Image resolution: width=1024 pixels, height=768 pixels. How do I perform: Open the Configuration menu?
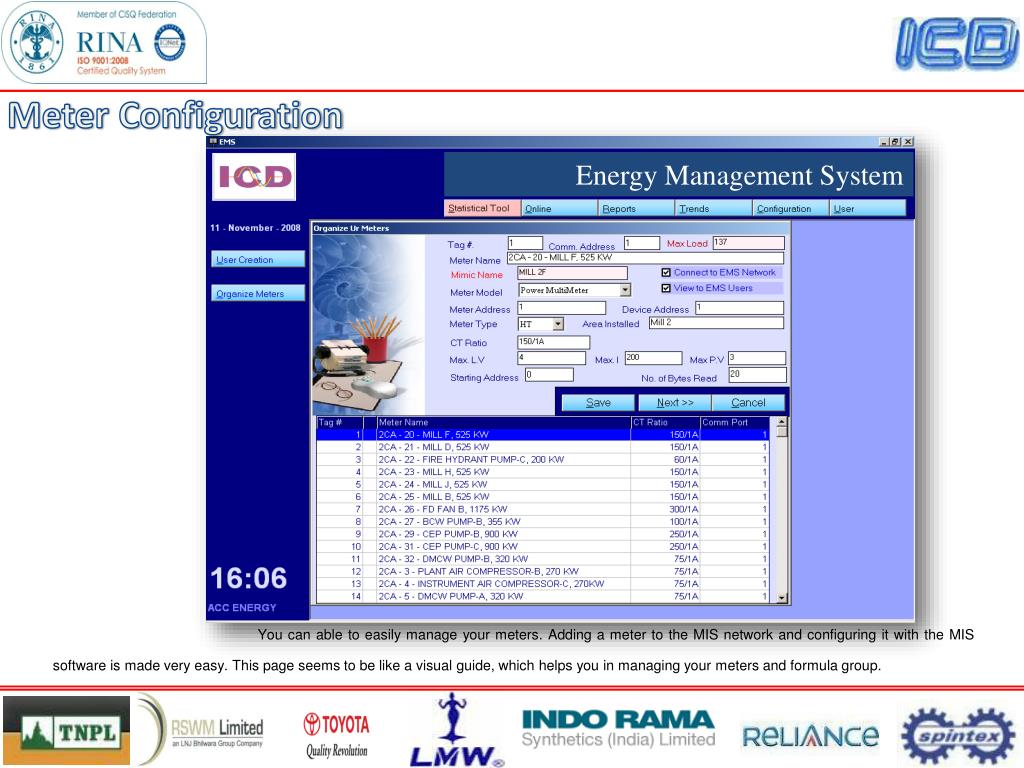[791, 208]
